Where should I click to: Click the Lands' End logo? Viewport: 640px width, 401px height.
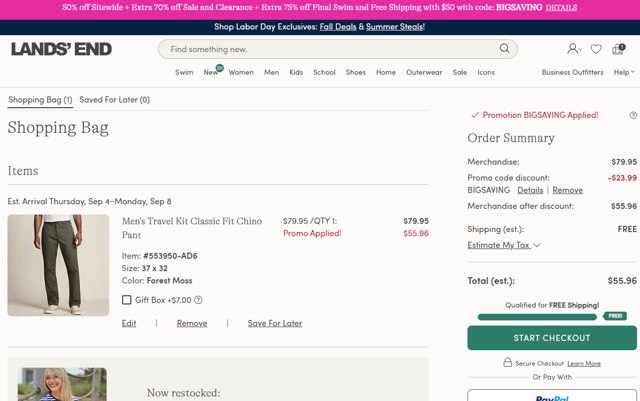tap(61, 49)
